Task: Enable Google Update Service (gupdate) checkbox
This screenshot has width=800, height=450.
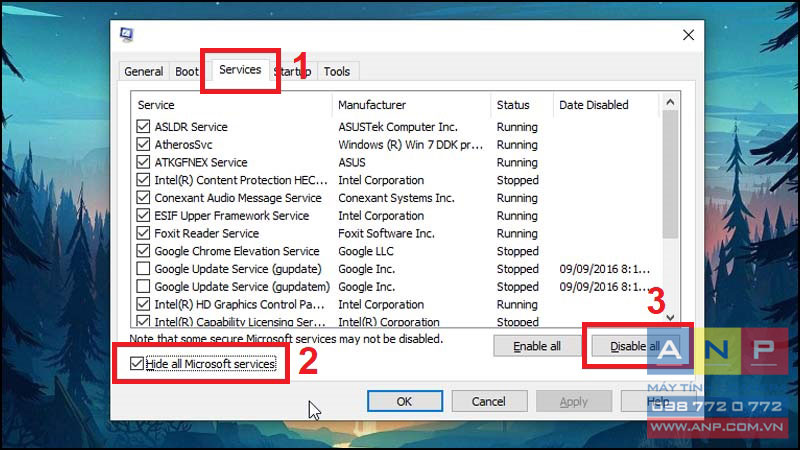Action: (x=143, y=268)
